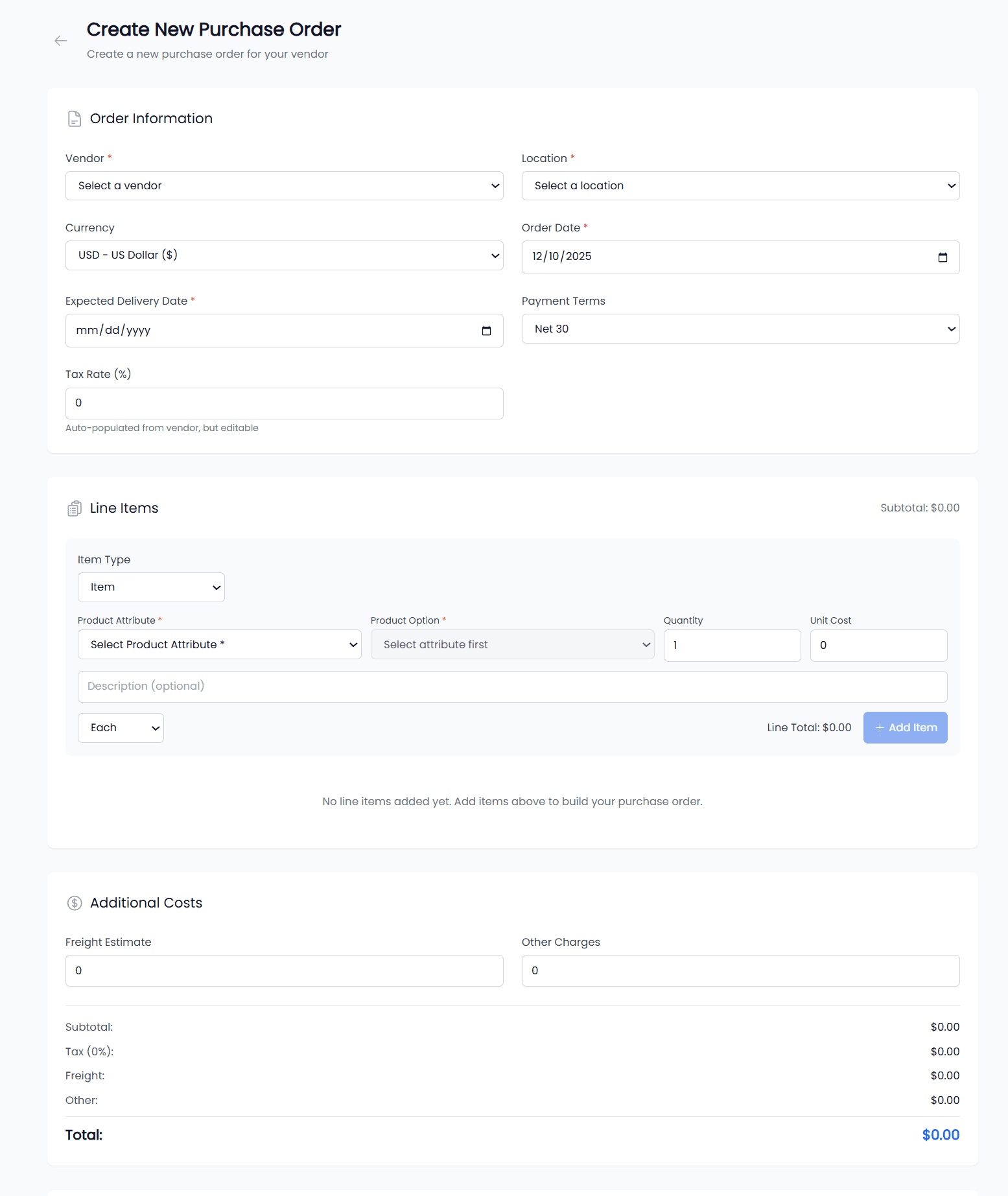Open the Expected Delivery Date calendar icon
Image resolution: width=1008 pixels, height=1196 pixels.
[x=486, y=331]
